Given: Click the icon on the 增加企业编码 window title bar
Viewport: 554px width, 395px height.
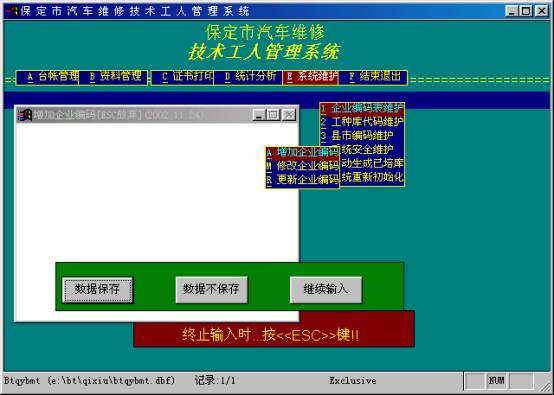Looking at the screenshot, I should [25, 115].
